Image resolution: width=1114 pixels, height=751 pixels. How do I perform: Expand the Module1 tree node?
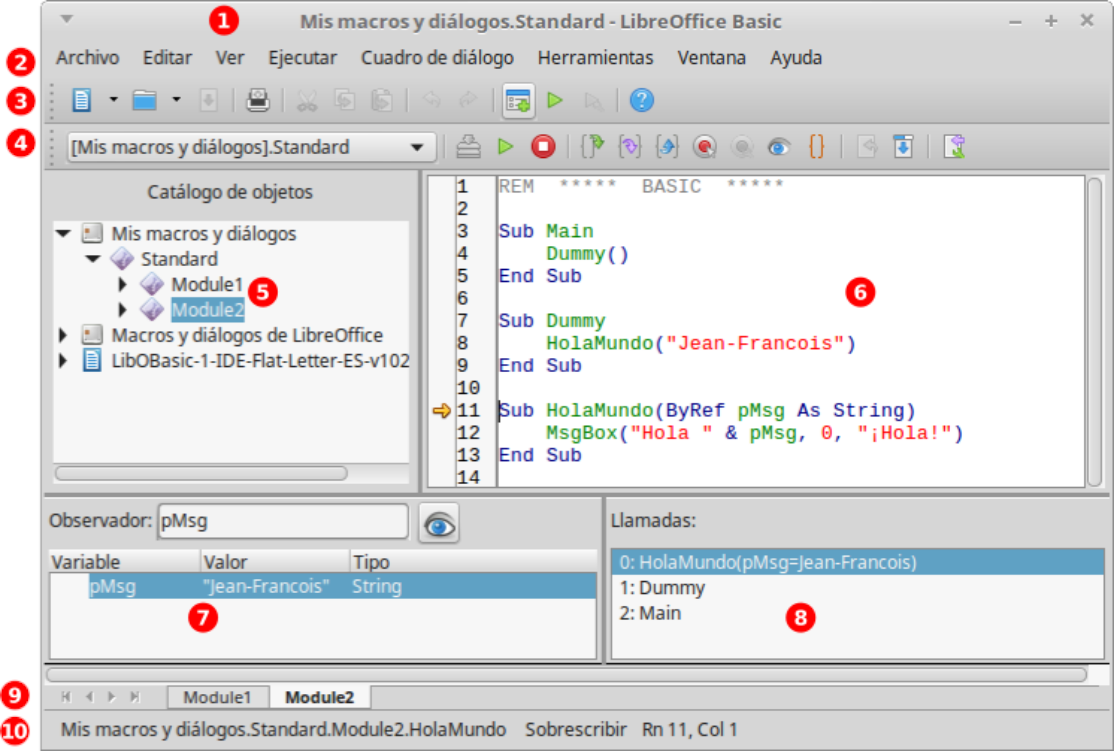122,285
